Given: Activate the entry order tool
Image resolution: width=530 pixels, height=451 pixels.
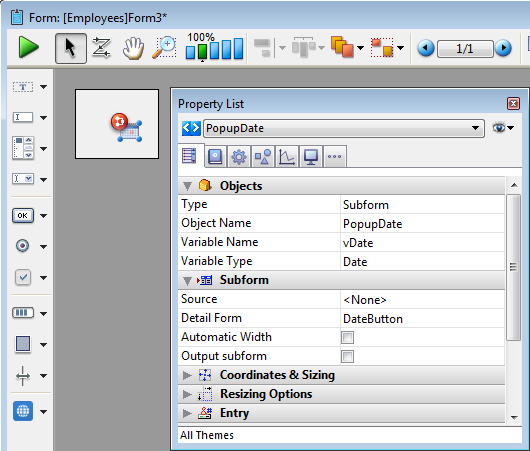Looking at the screenshot, I should point(101,48).
